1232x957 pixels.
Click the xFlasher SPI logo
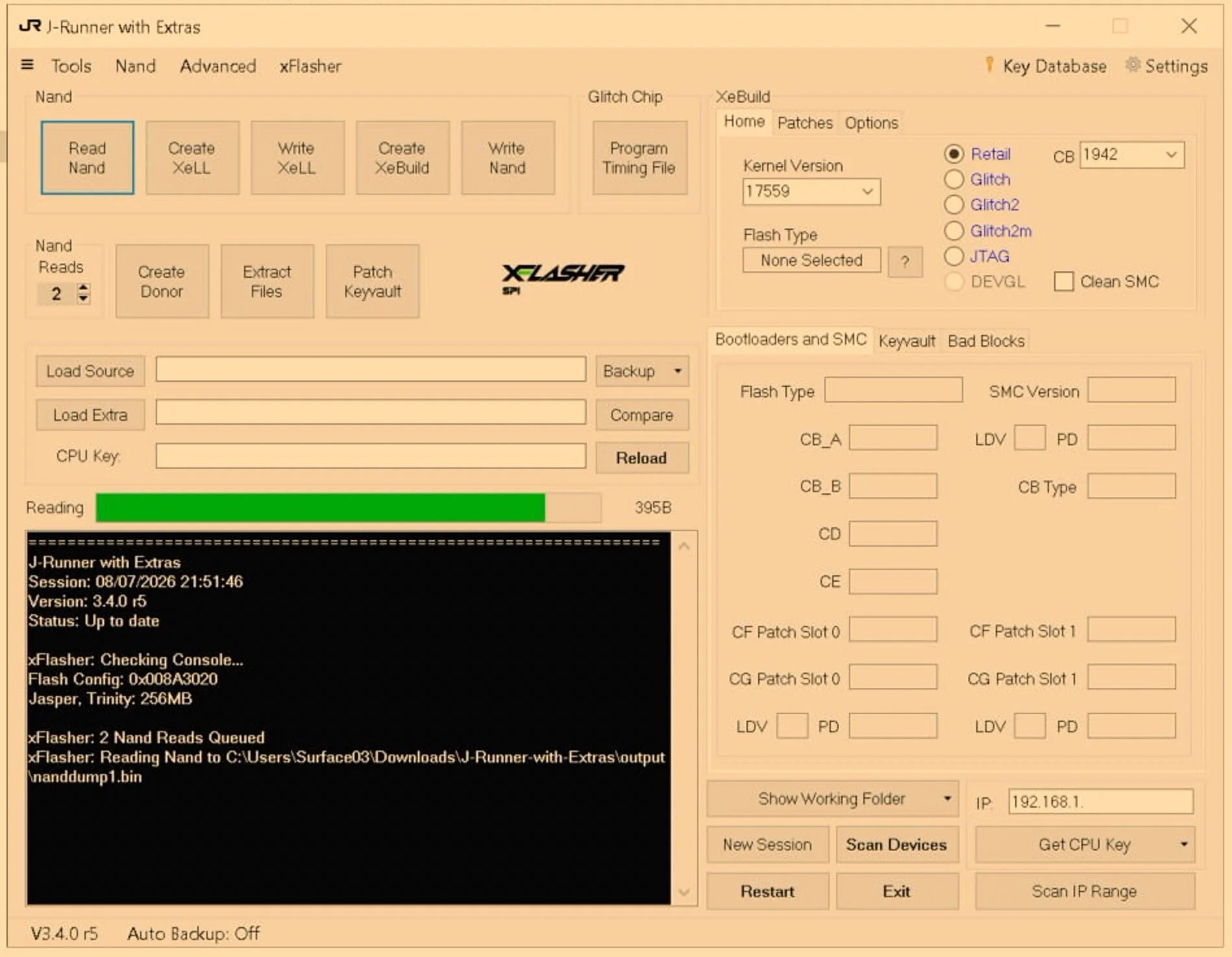(562, 279)
